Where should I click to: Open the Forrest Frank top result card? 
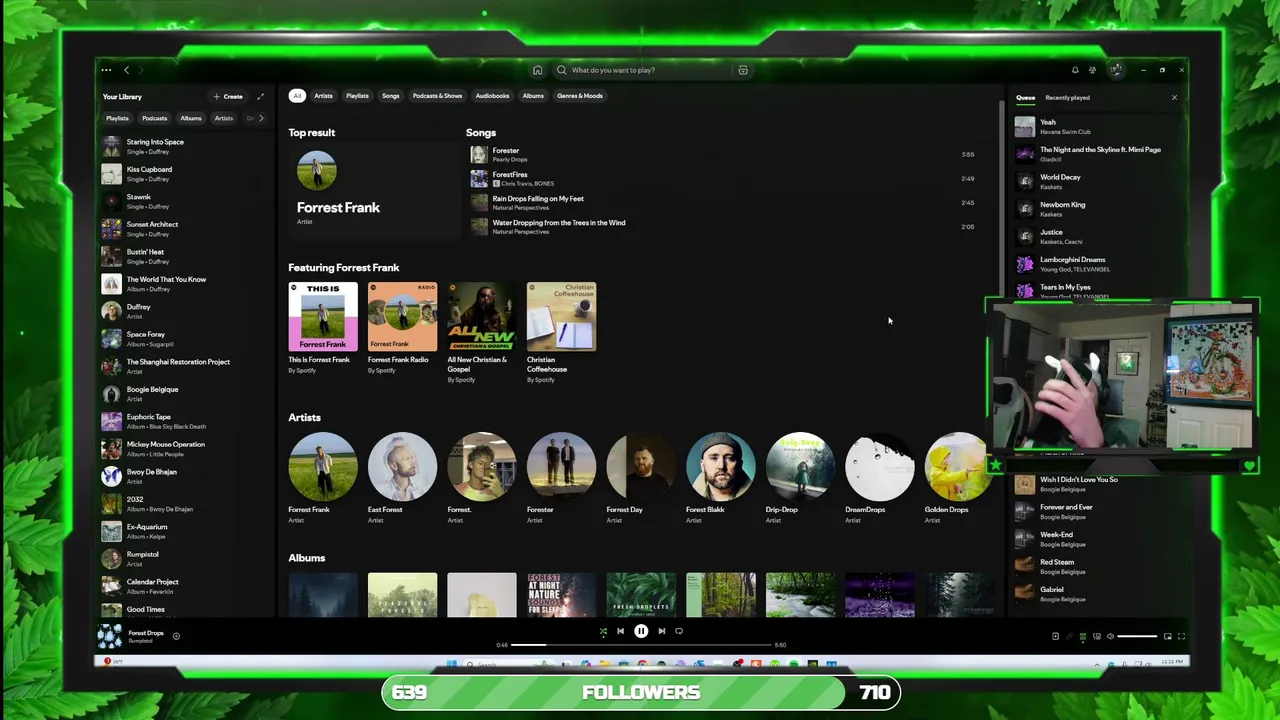(x=374, y=191)
